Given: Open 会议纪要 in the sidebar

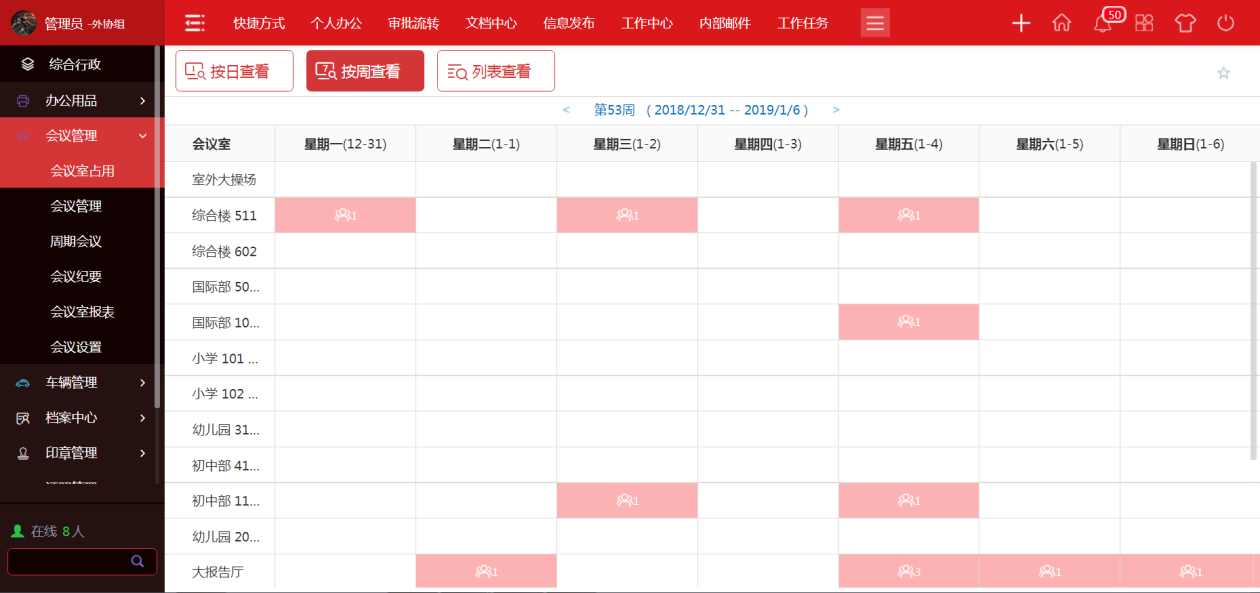Looking at the screenshot, I should (x=76, y=277).
